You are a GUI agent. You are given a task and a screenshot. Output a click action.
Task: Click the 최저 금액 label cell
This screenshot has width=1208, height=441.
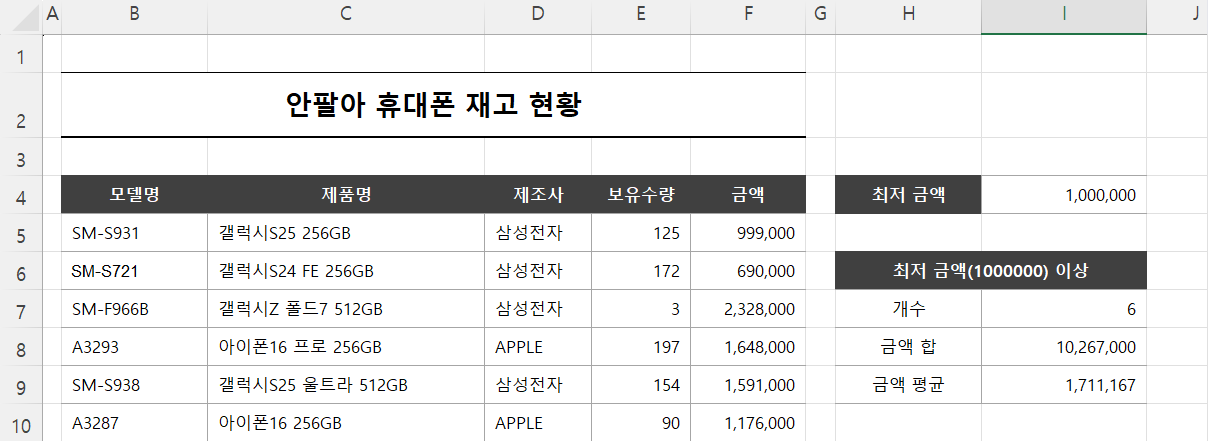tap(908, 195)
